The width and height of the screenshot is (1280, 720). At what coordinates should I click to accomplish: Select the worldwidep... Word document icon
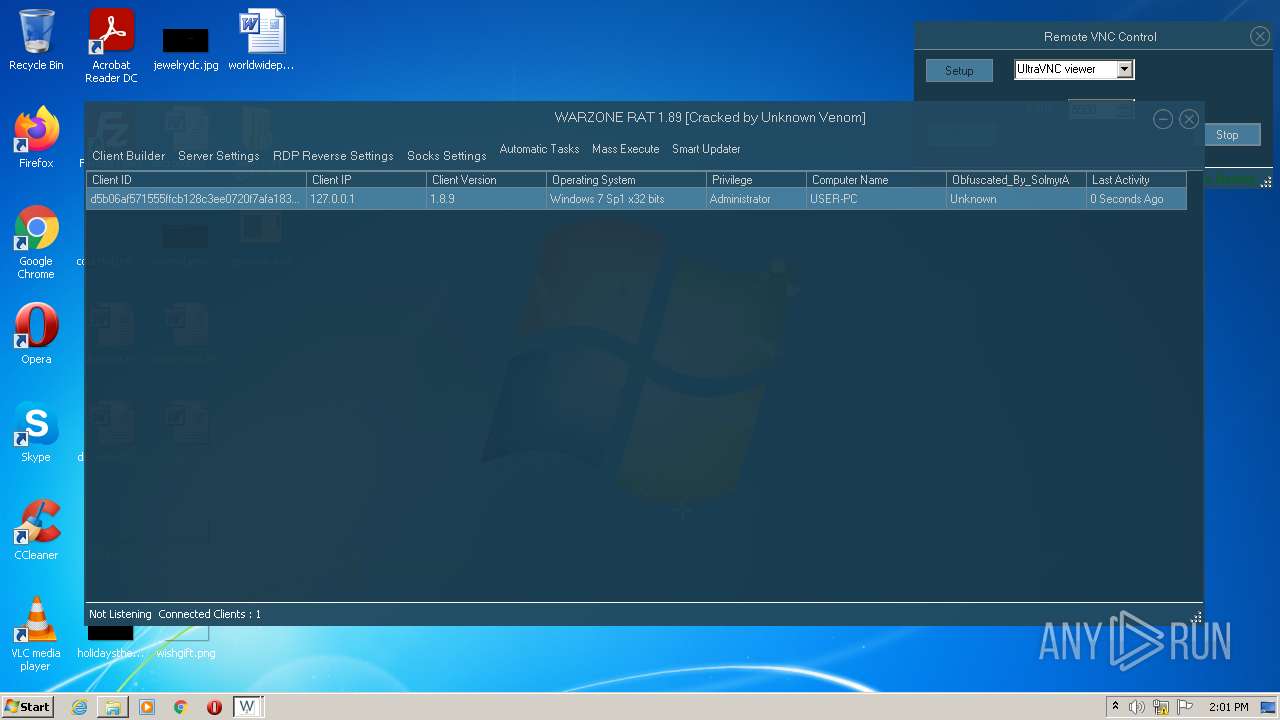click(261, 40)
